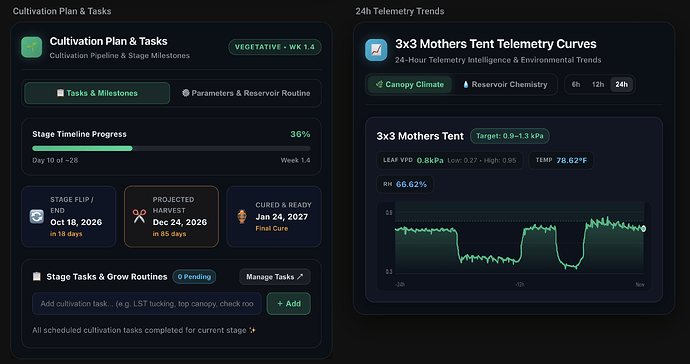The image size is (690, 364).
Task: Click the Projected Harvest scissors icon
Action: click(139, 216)
